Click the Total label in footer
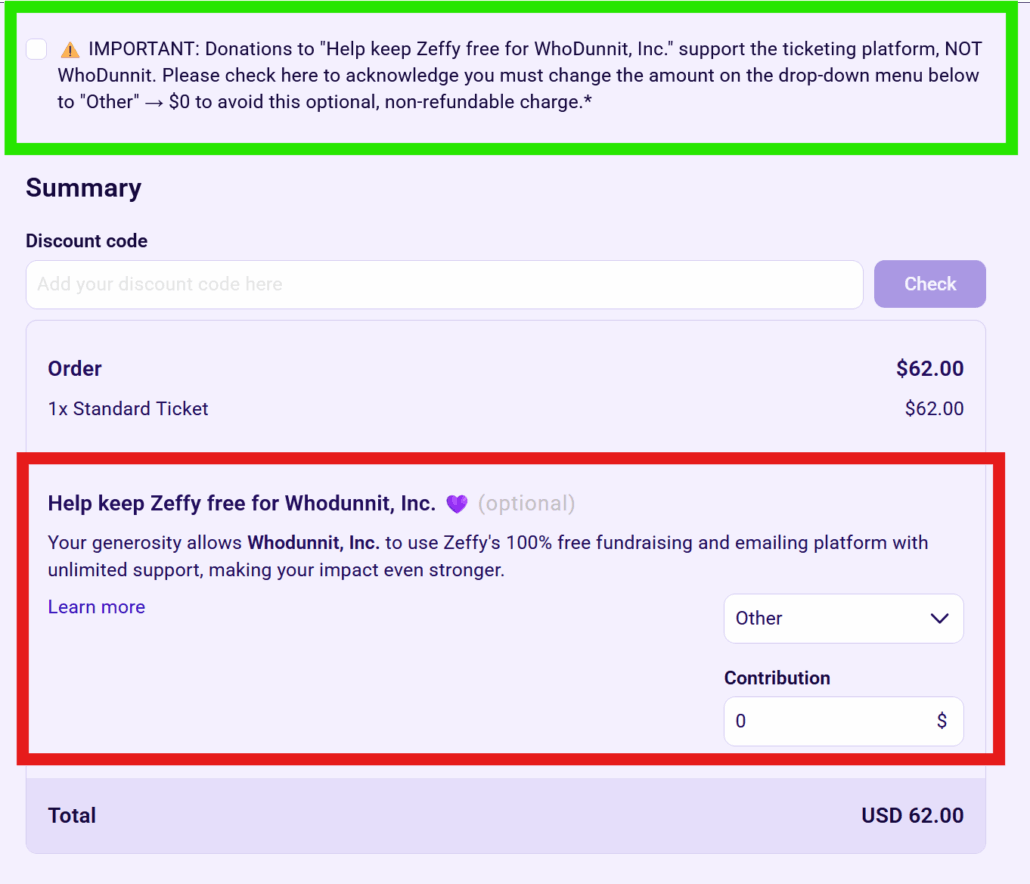This screenshot has width=1030, height=884. (x=72, y=816)
